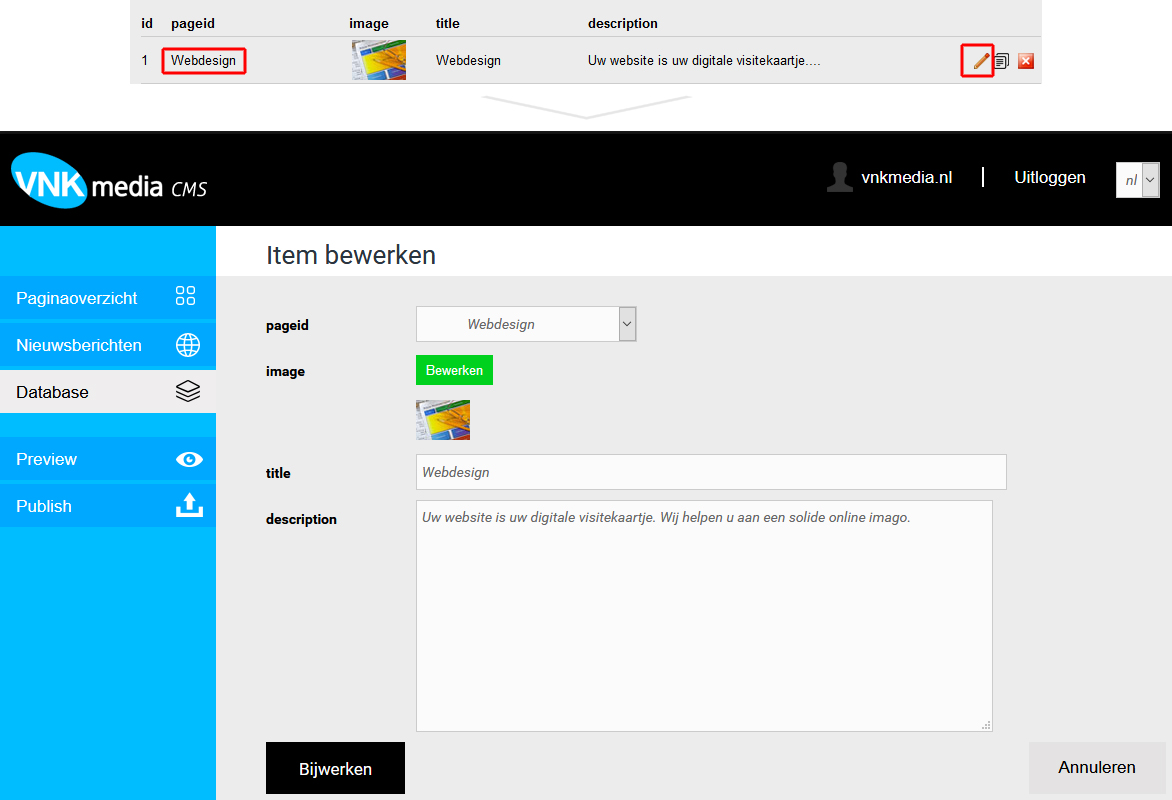Click the Paginaoverzicht grid icon

pos(186,296)
